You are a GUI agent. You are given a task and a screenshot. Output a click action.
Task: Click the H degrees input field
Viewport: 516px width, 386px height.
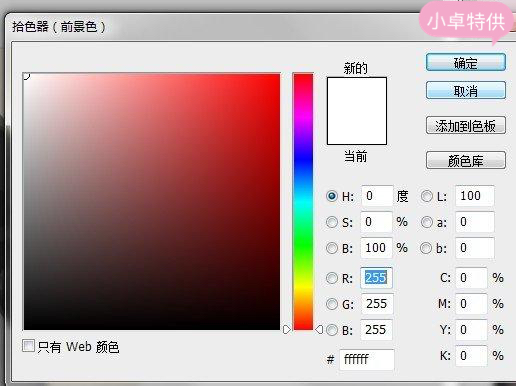377,196
